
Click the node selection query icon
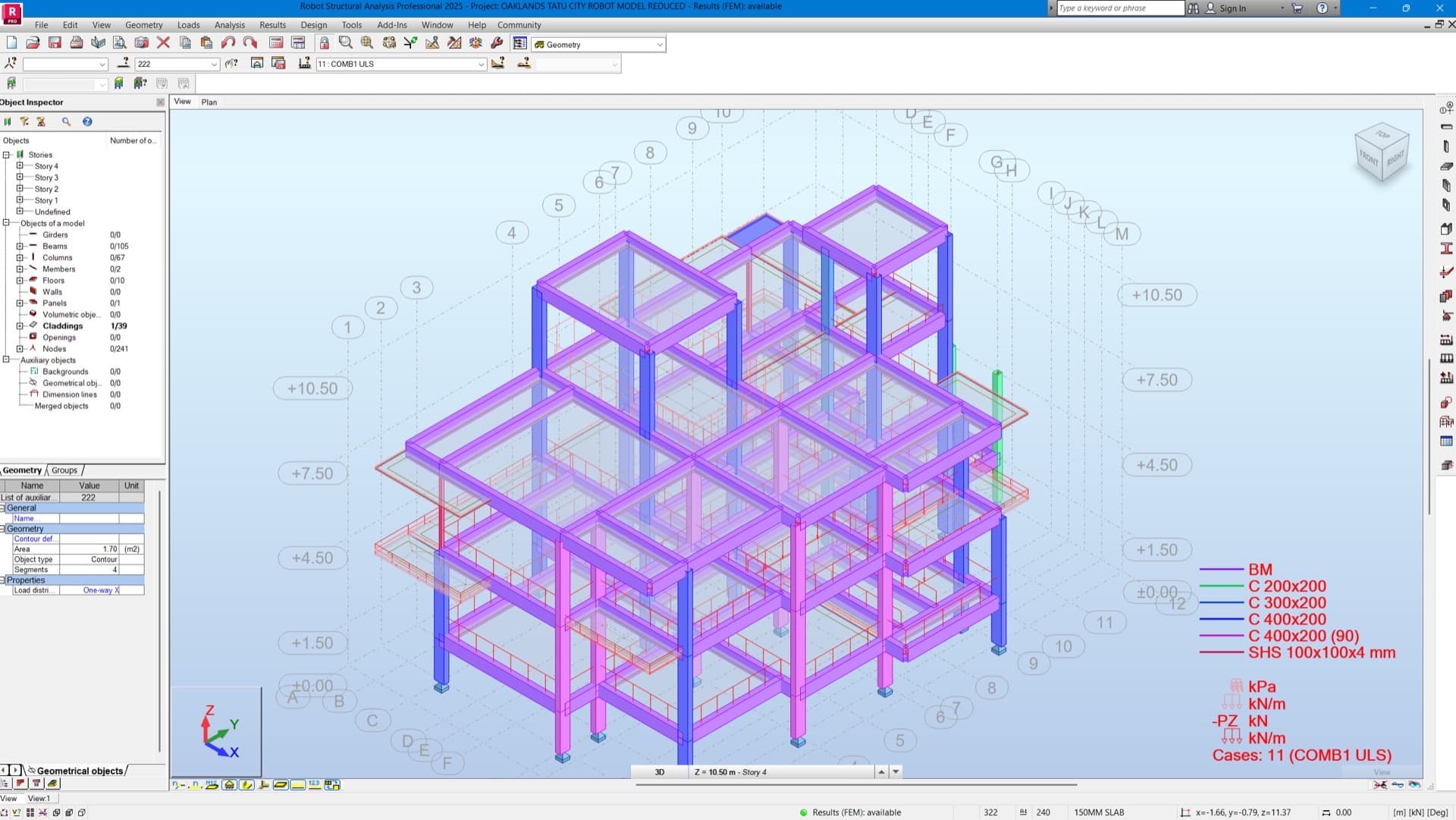point(11,64)
